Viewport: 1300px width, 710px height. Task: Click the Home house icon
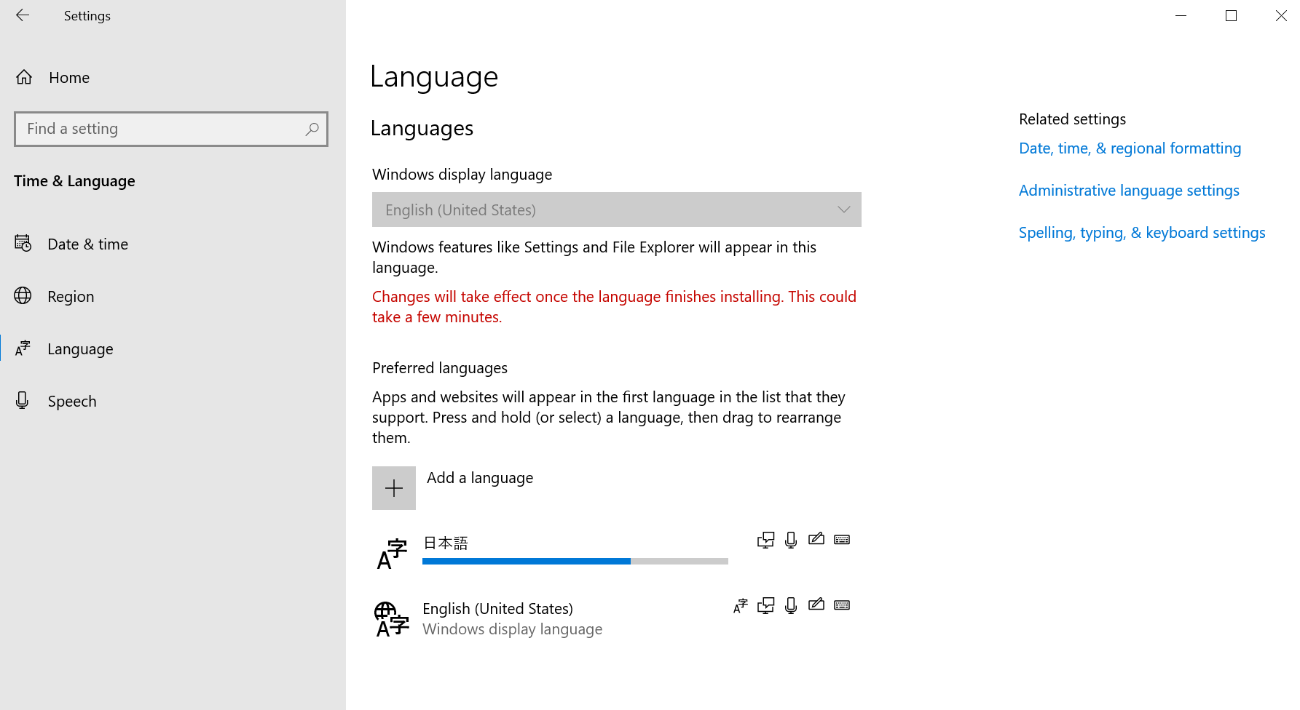coord(24,77)
